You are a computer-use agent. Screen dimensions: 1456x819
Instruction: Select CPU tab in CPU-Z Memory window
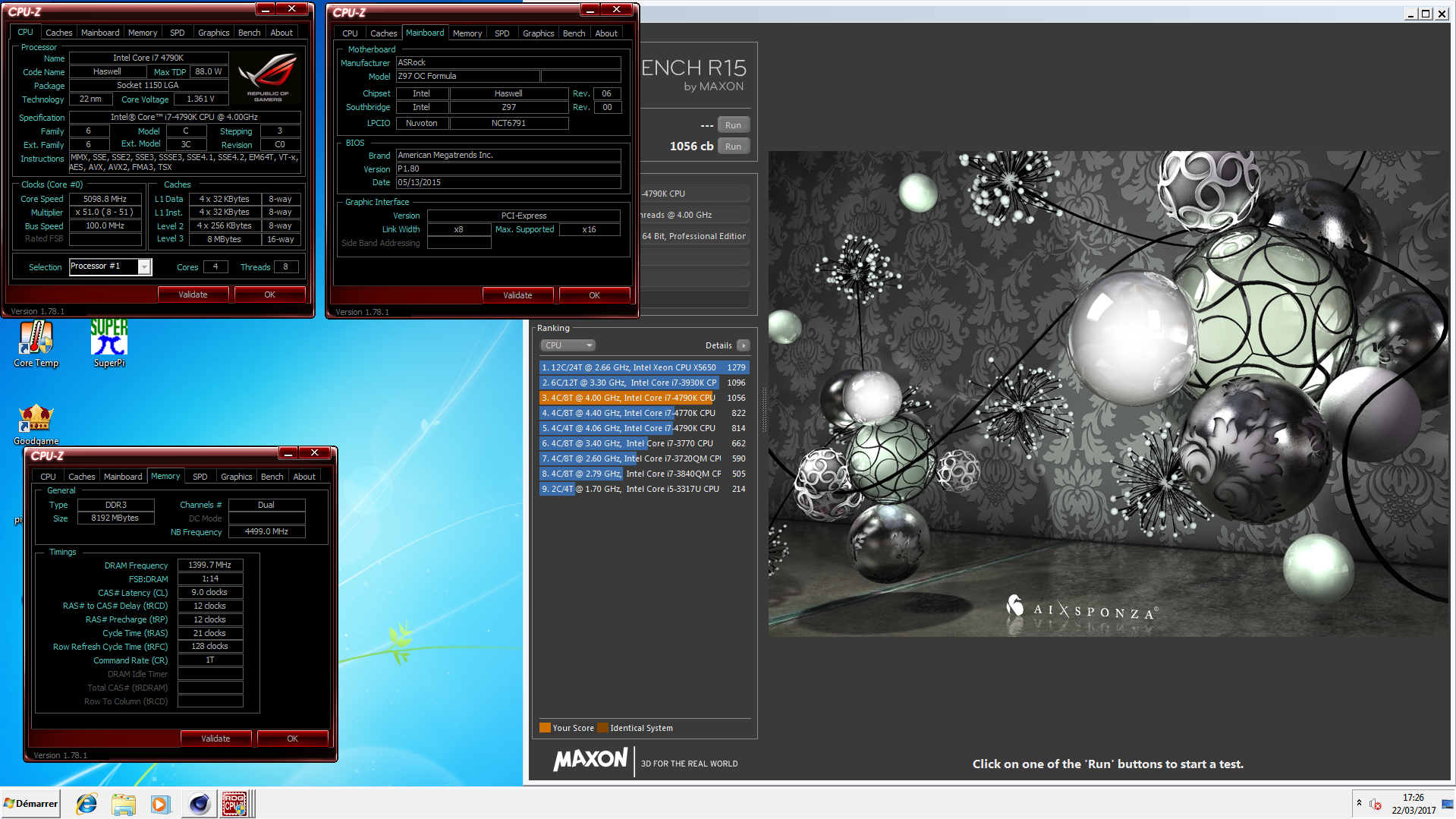[48, 477]
